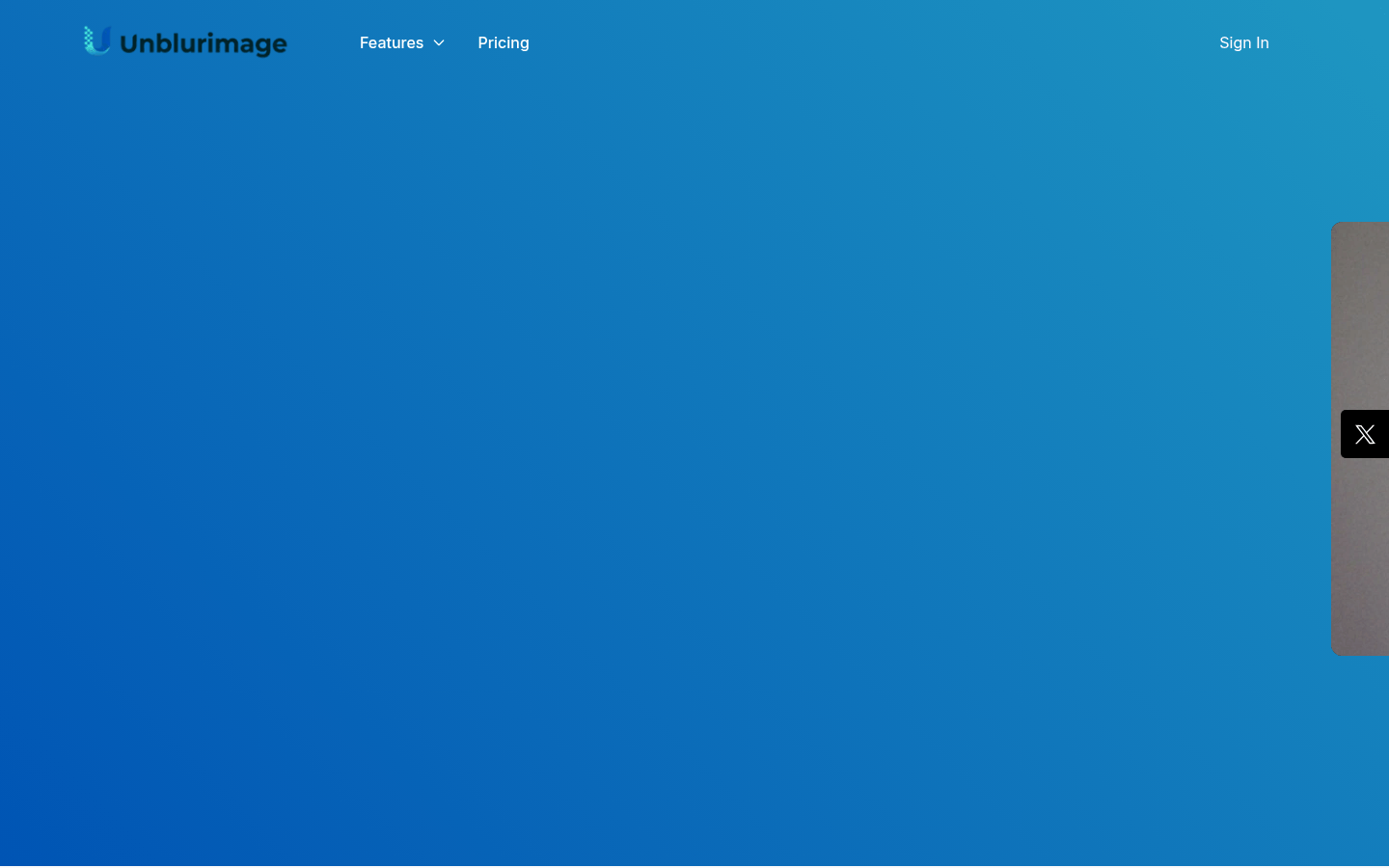Click the Unblurimage U-shaped logo icon
1389x868 pixels.
tap(97, 41)
